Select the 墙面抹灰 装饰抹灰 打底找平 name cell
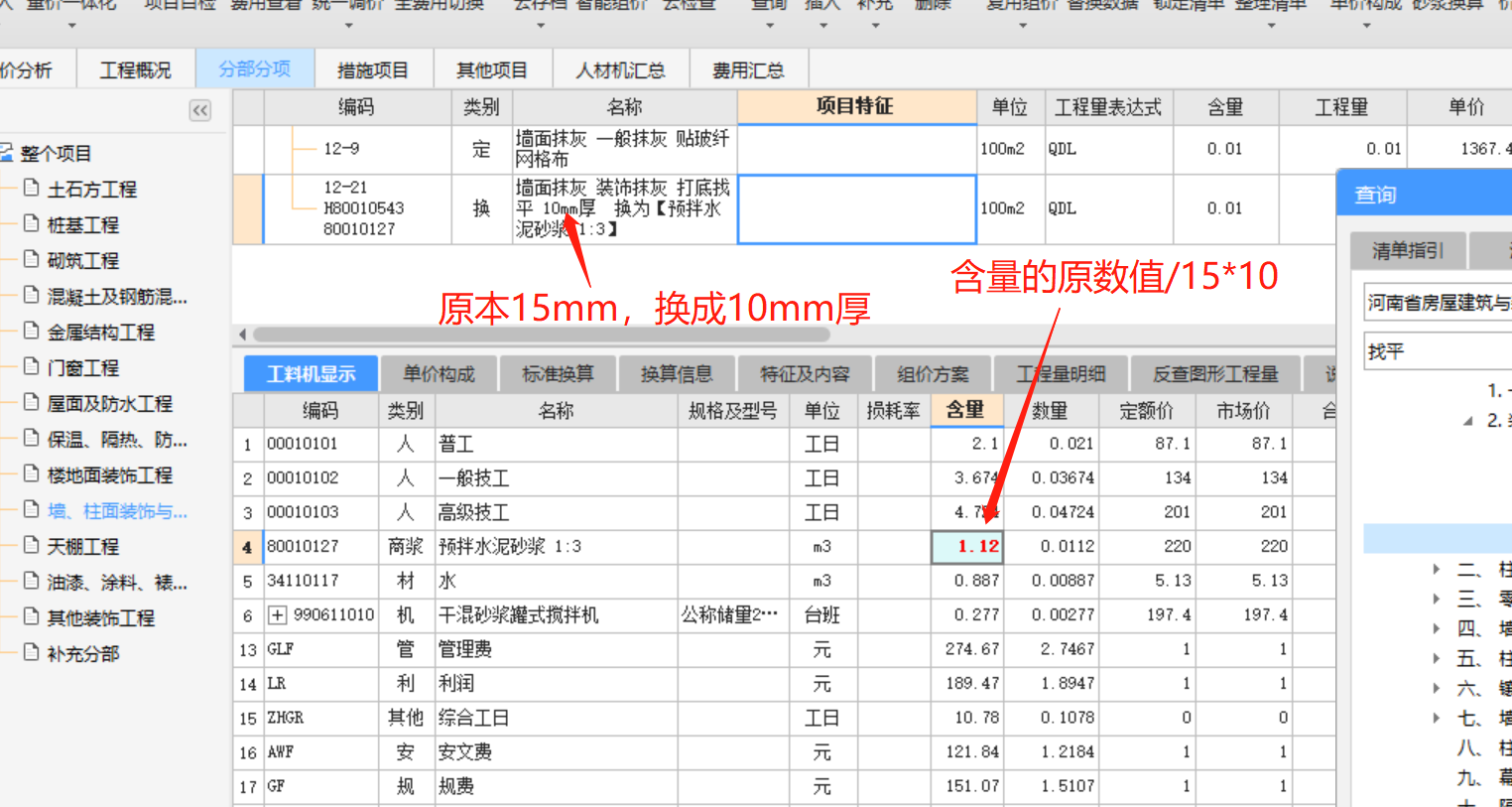The width and height of the screenshot is (1512, 807). [624, 208]
